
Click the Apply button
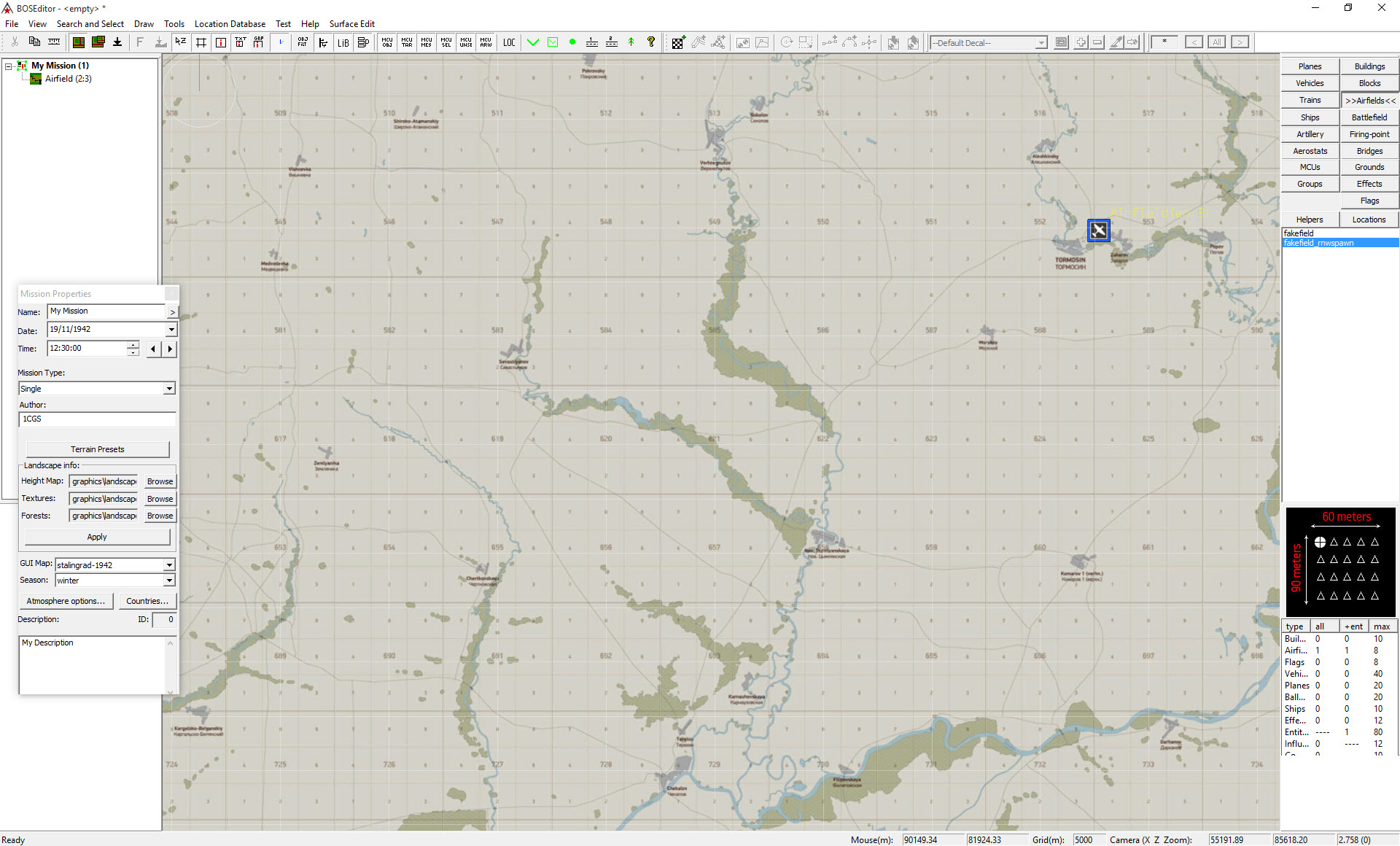tap(97, 537)
